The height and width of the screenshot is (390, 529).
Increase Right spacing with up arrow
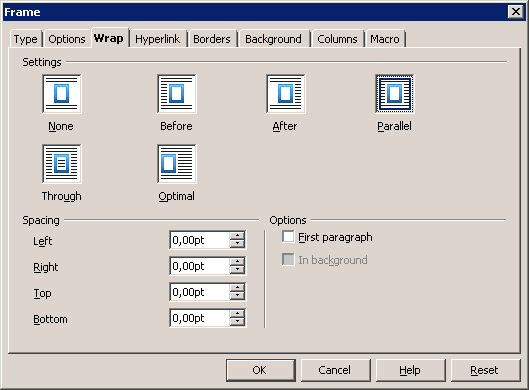[x=238, y=261]
